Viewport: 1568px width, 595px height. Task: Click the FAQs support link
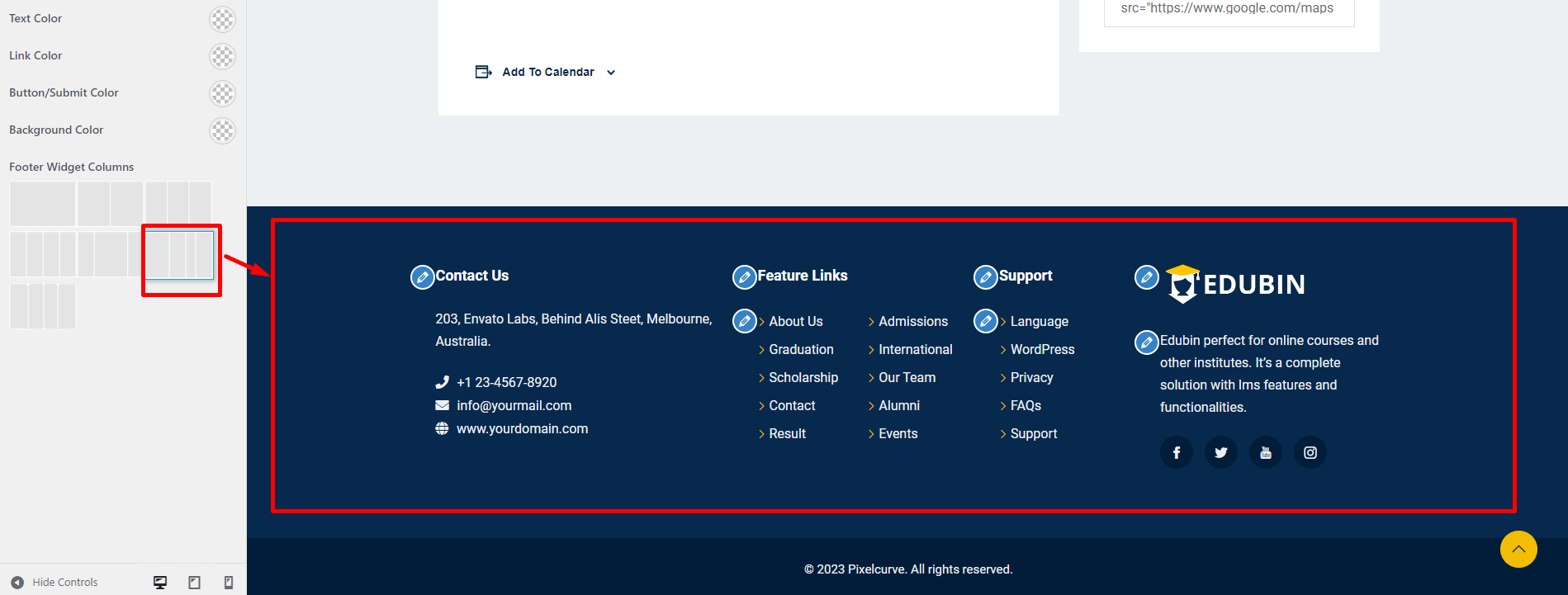point(1026,406)
